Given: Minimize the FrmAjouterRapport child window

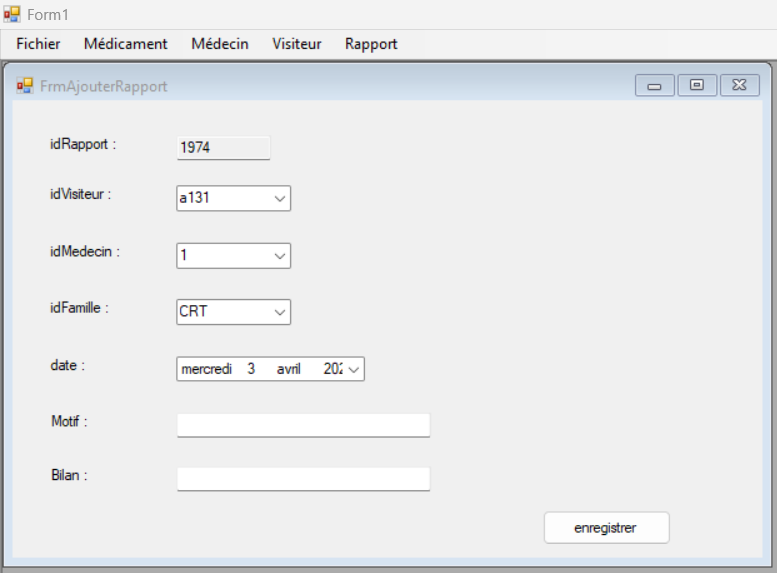Looking at the screenshot, I should coord(654,86).
